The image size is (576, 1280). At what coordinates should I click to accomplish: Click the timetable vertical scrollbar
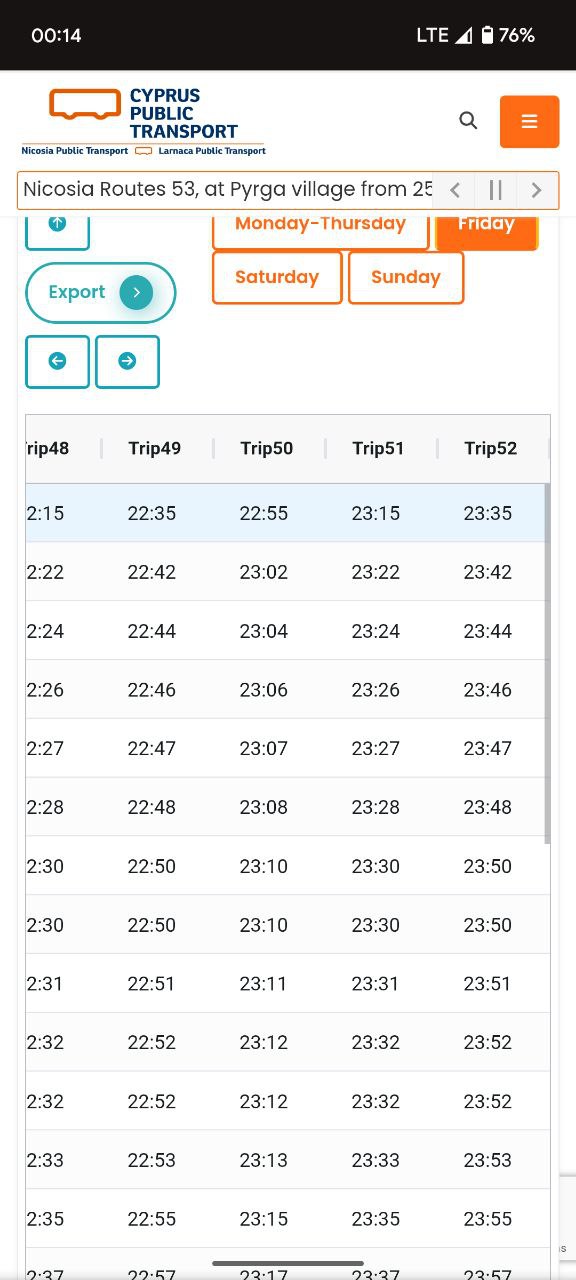point(547,663)
